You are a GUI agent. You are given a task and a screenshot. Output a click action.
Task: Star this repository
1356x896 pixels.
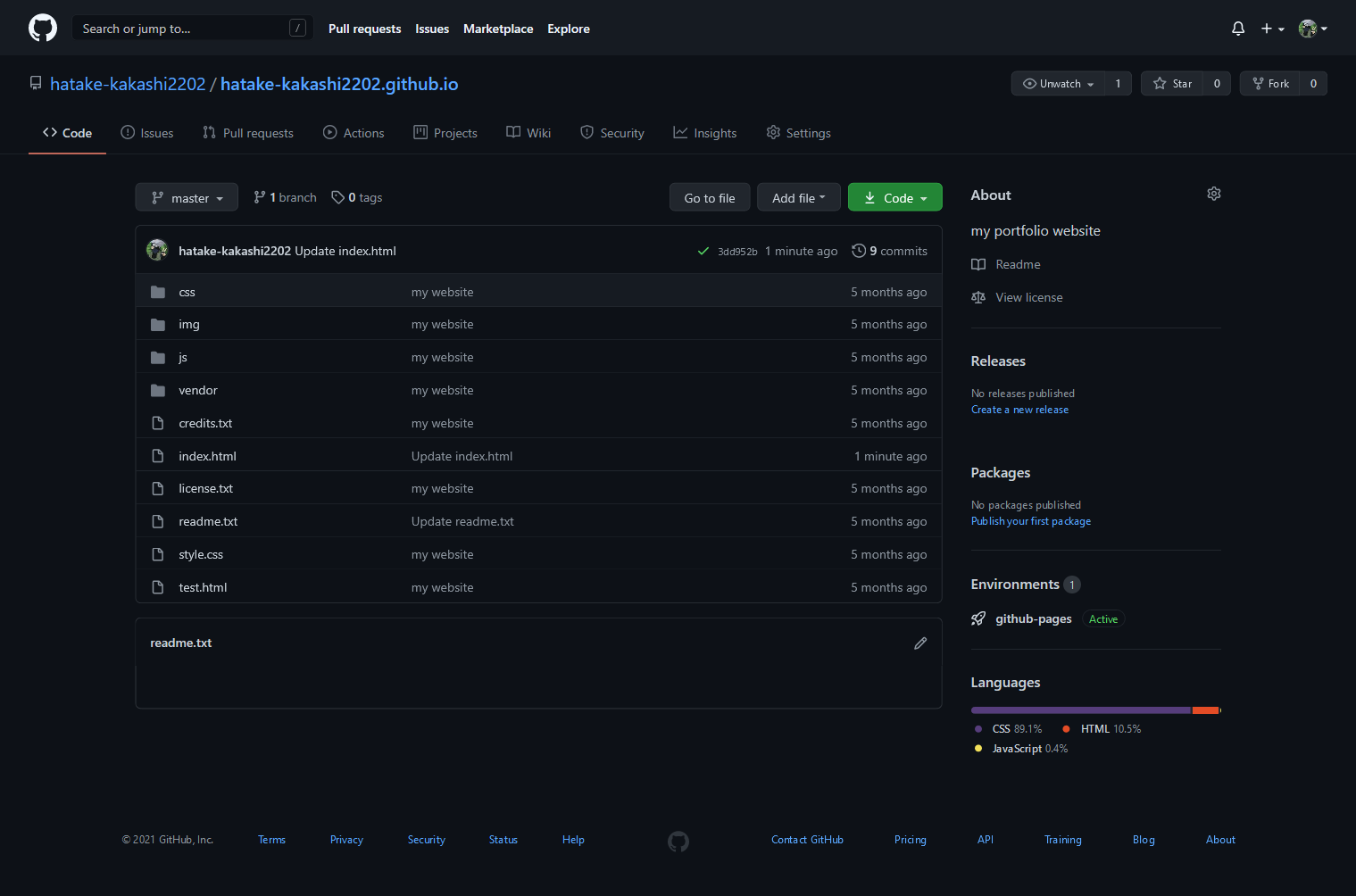[1172, 84]
